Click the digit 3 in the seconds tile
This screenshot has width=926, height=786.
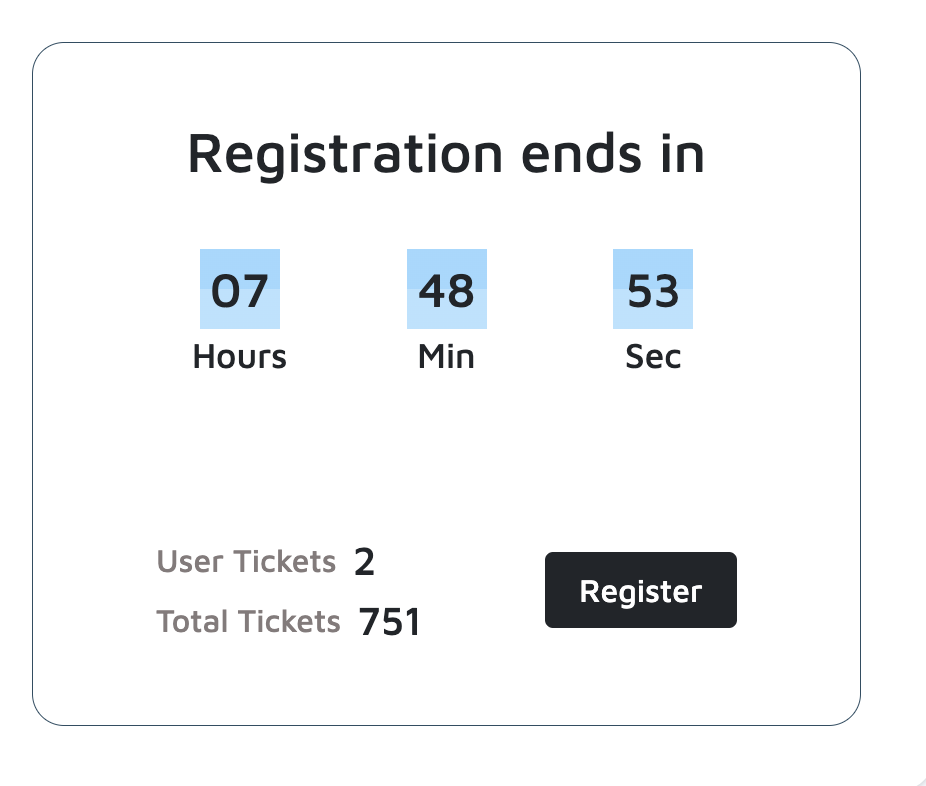(667, 291)
